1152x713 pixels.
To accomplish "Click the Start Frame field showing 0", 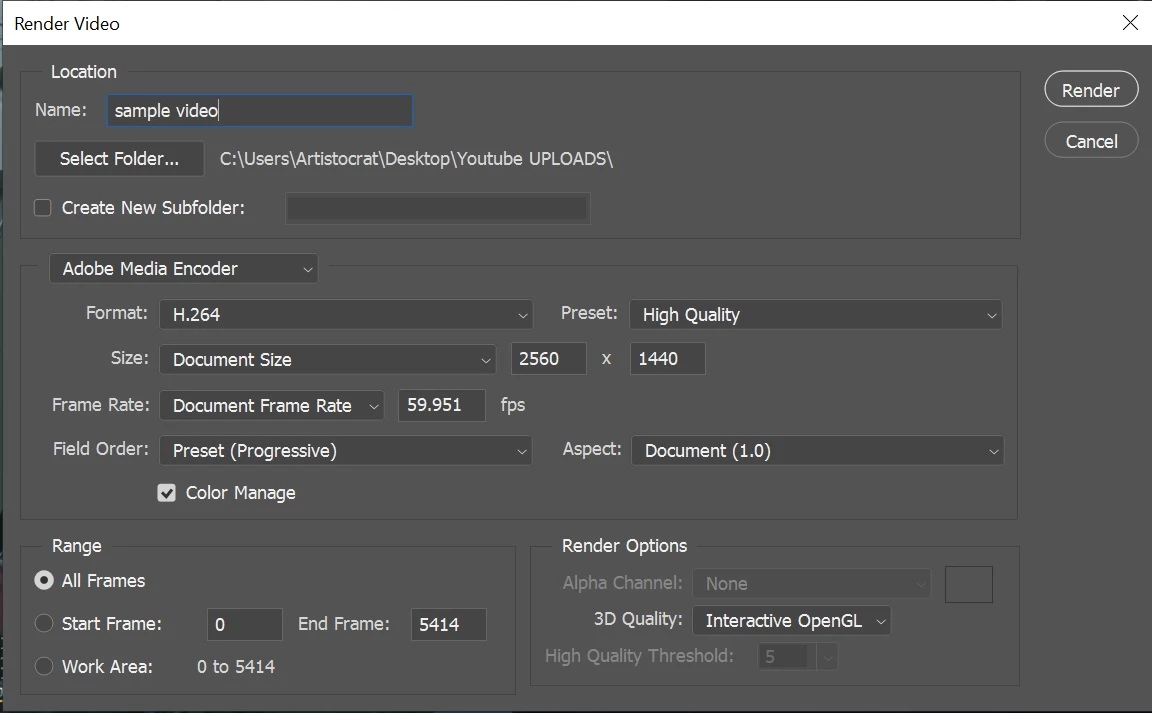I will pyautogui.click(x=245, y=624).
